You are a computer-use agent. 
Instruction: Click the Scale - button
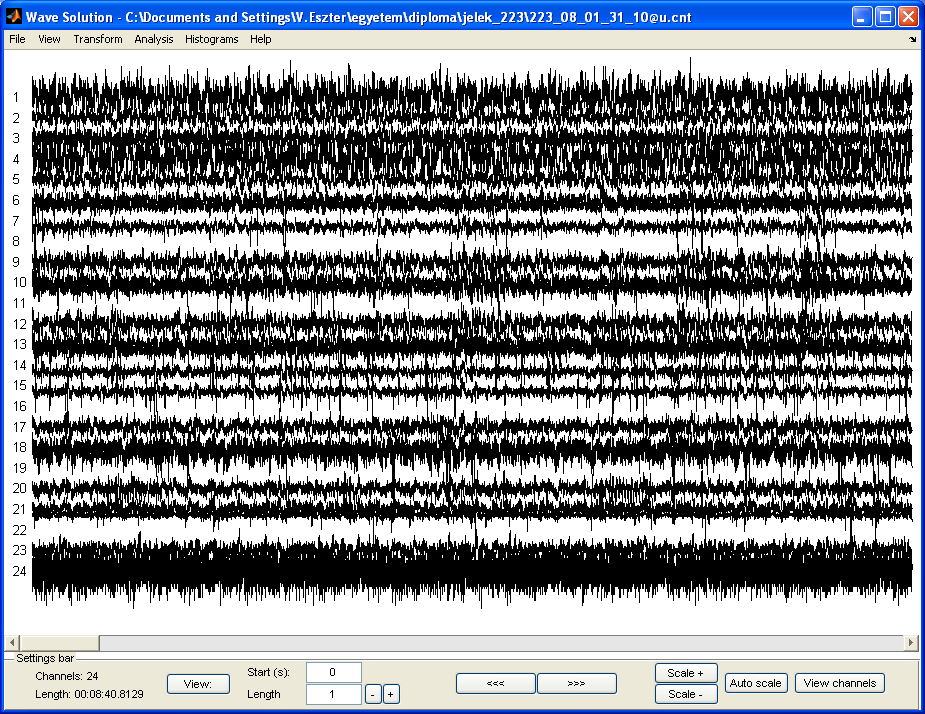[685, 694]
